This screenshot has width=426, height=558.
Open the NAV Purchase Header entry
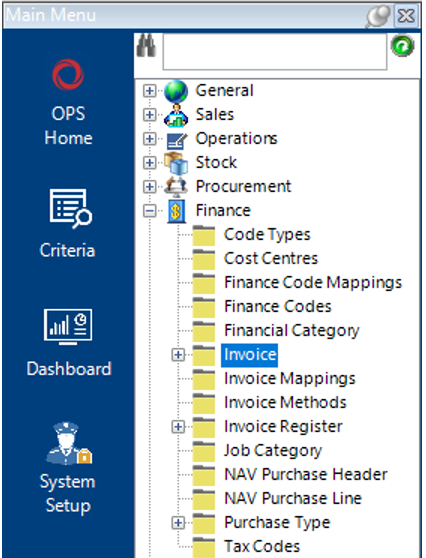(x=306, y=475)
